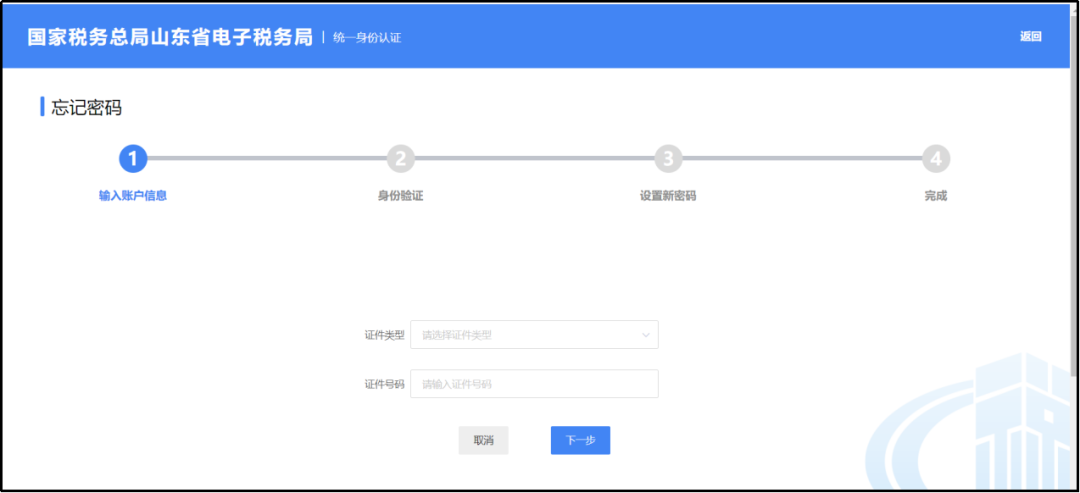Click the 取消 button

pyautogui.click(x=484, y=441)
